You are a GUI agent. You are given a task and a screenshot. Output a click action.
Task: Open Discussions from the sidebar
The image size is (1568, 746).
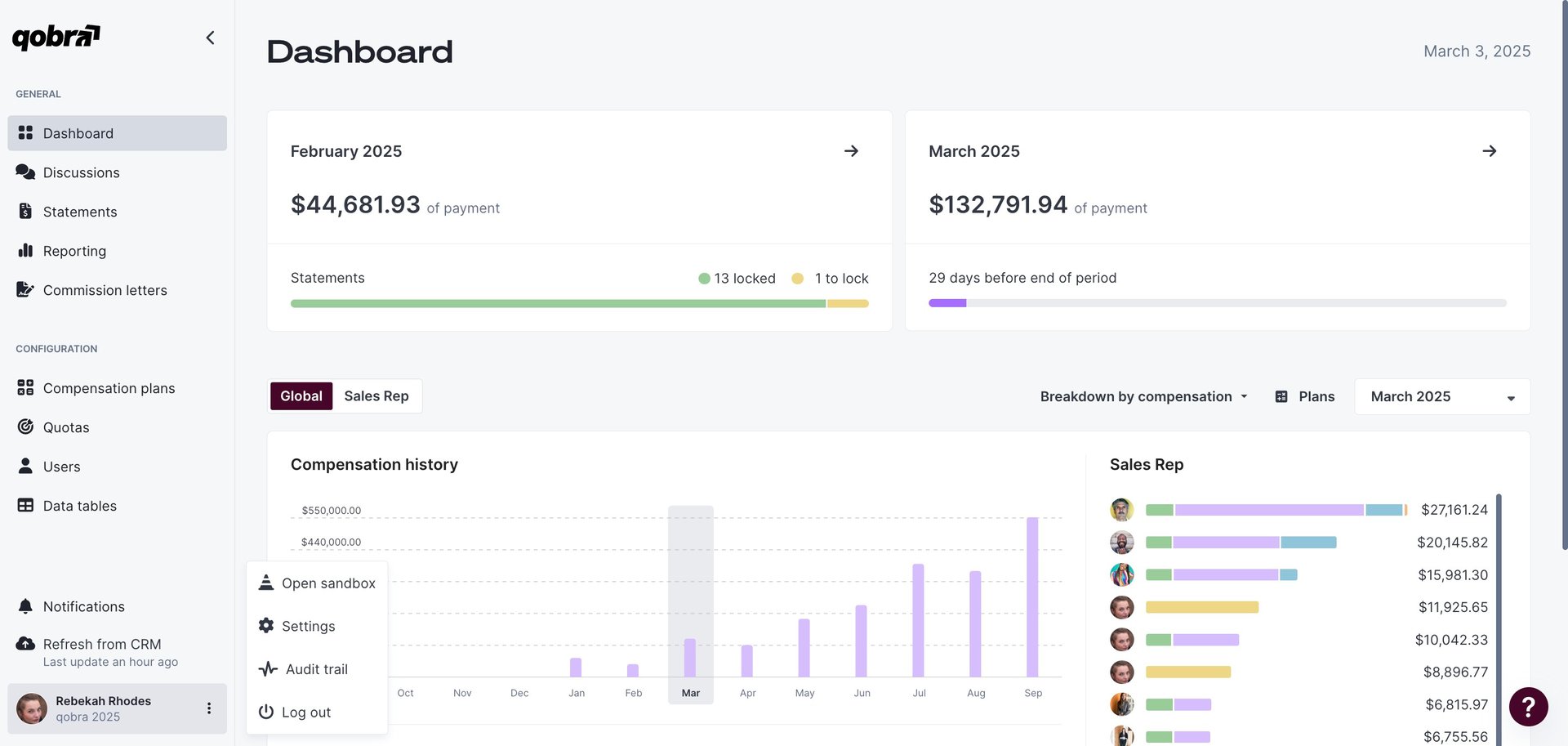81,172
